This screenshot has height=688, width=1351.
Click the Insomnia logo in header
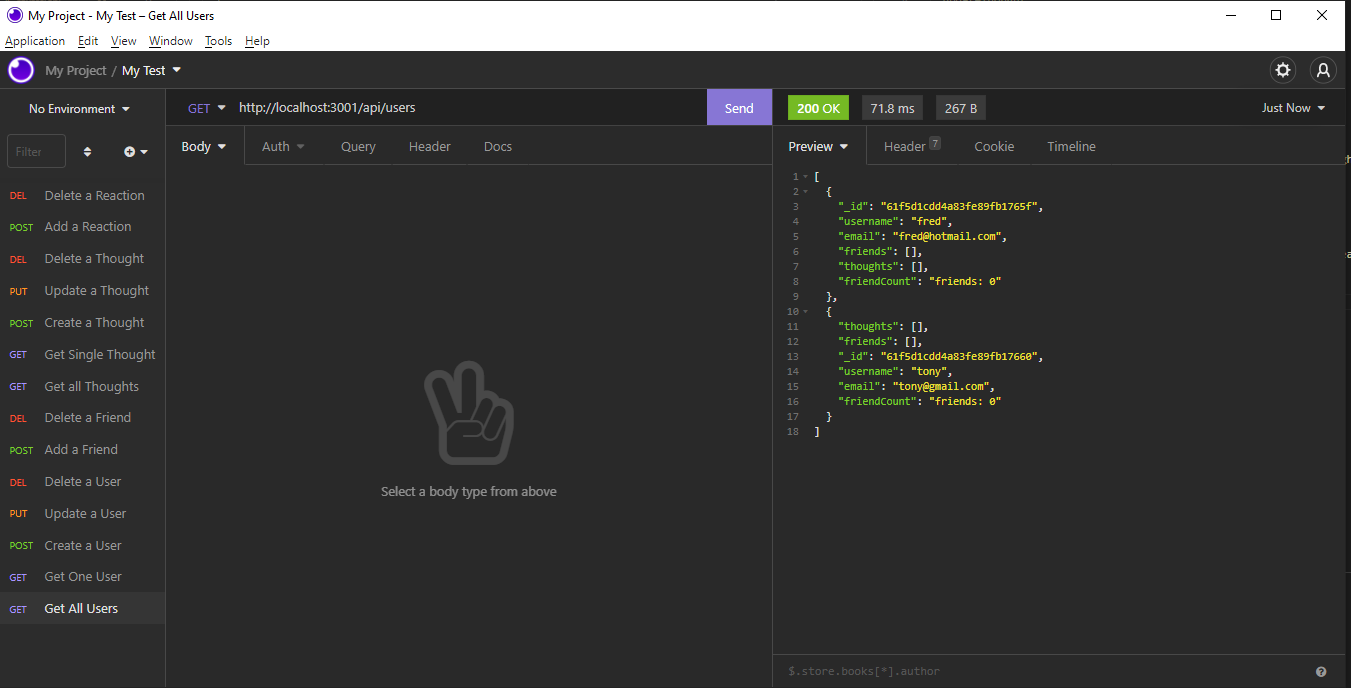pyautogui.click(x=21, y=70)
